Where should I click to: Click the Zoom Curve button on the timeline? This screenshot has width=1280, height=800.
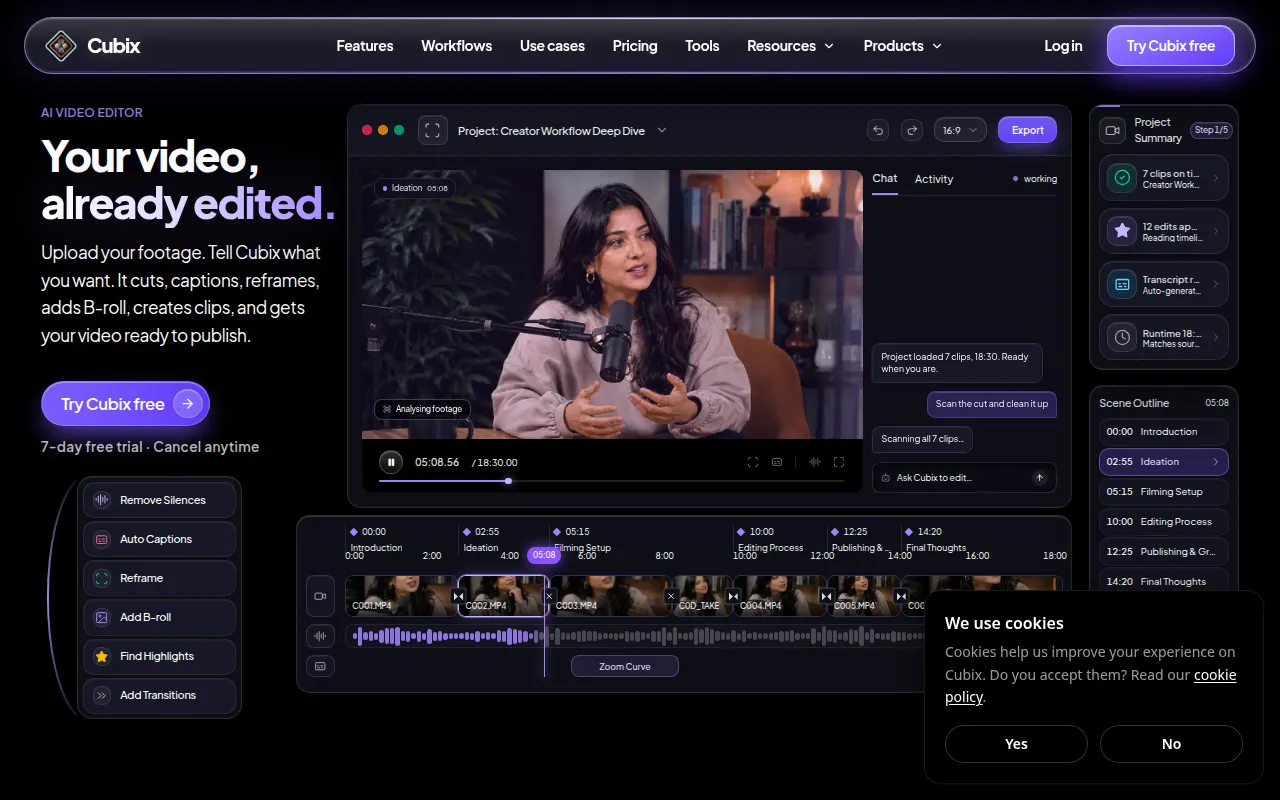[625, 666]
